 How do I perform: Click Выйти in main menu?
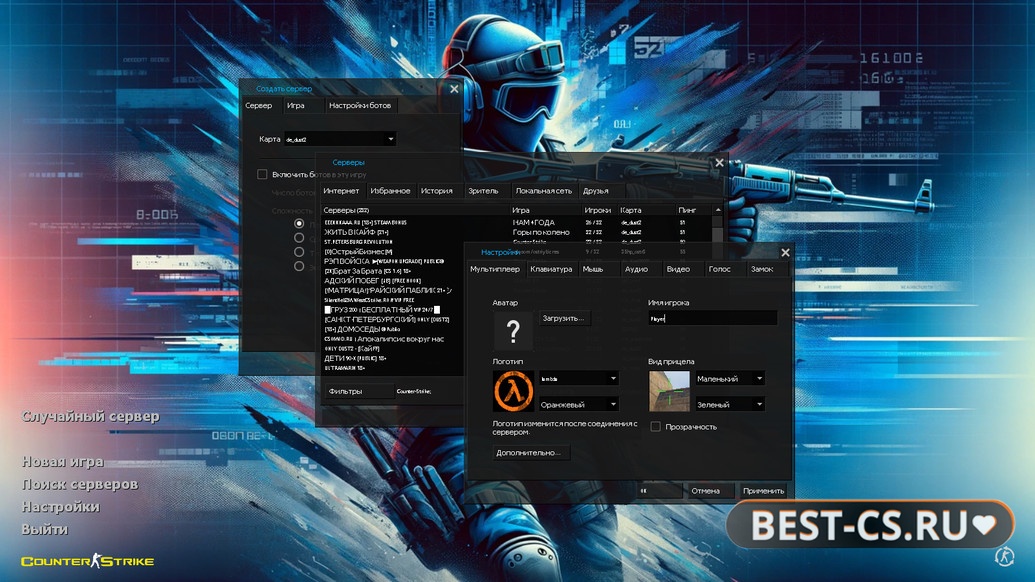click(x=45, y=529)
